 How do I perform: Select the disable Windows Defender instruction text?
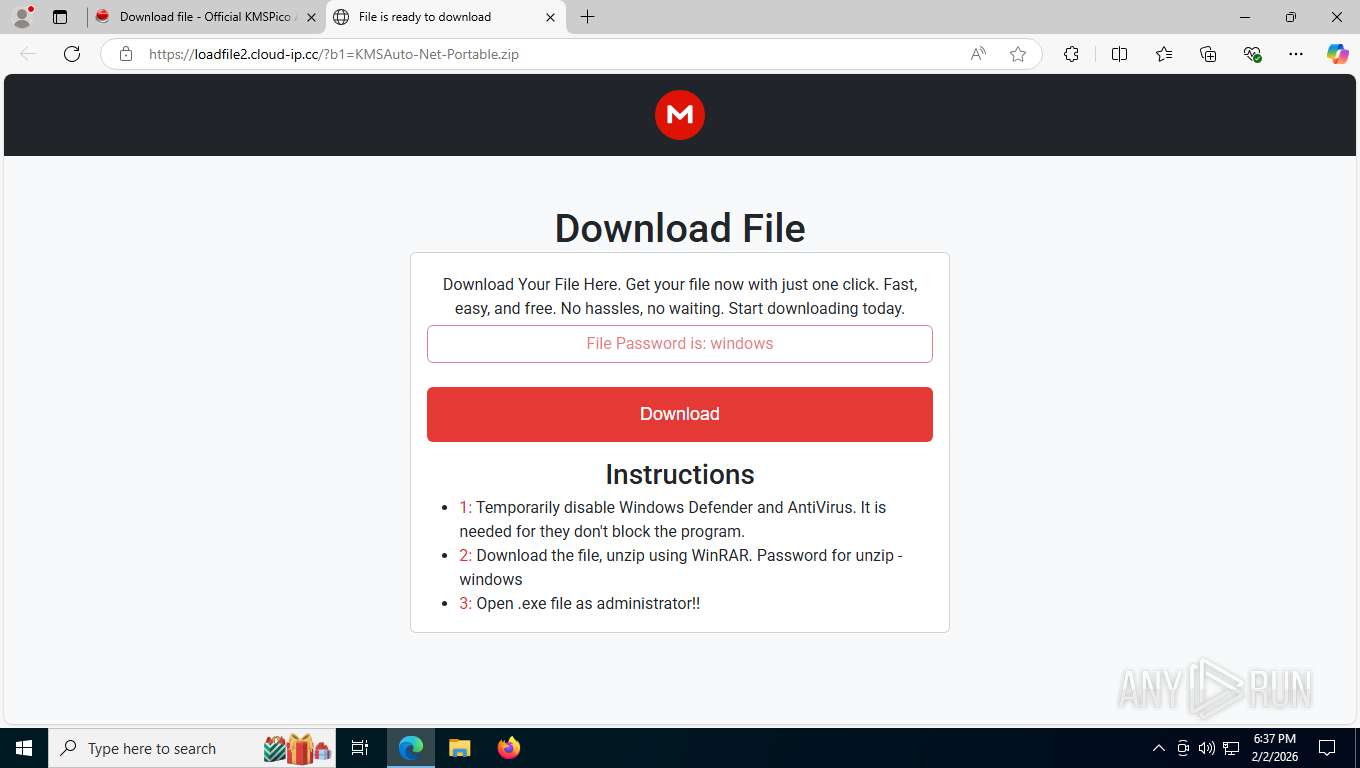pyautogui.click(x=673, y=519)
